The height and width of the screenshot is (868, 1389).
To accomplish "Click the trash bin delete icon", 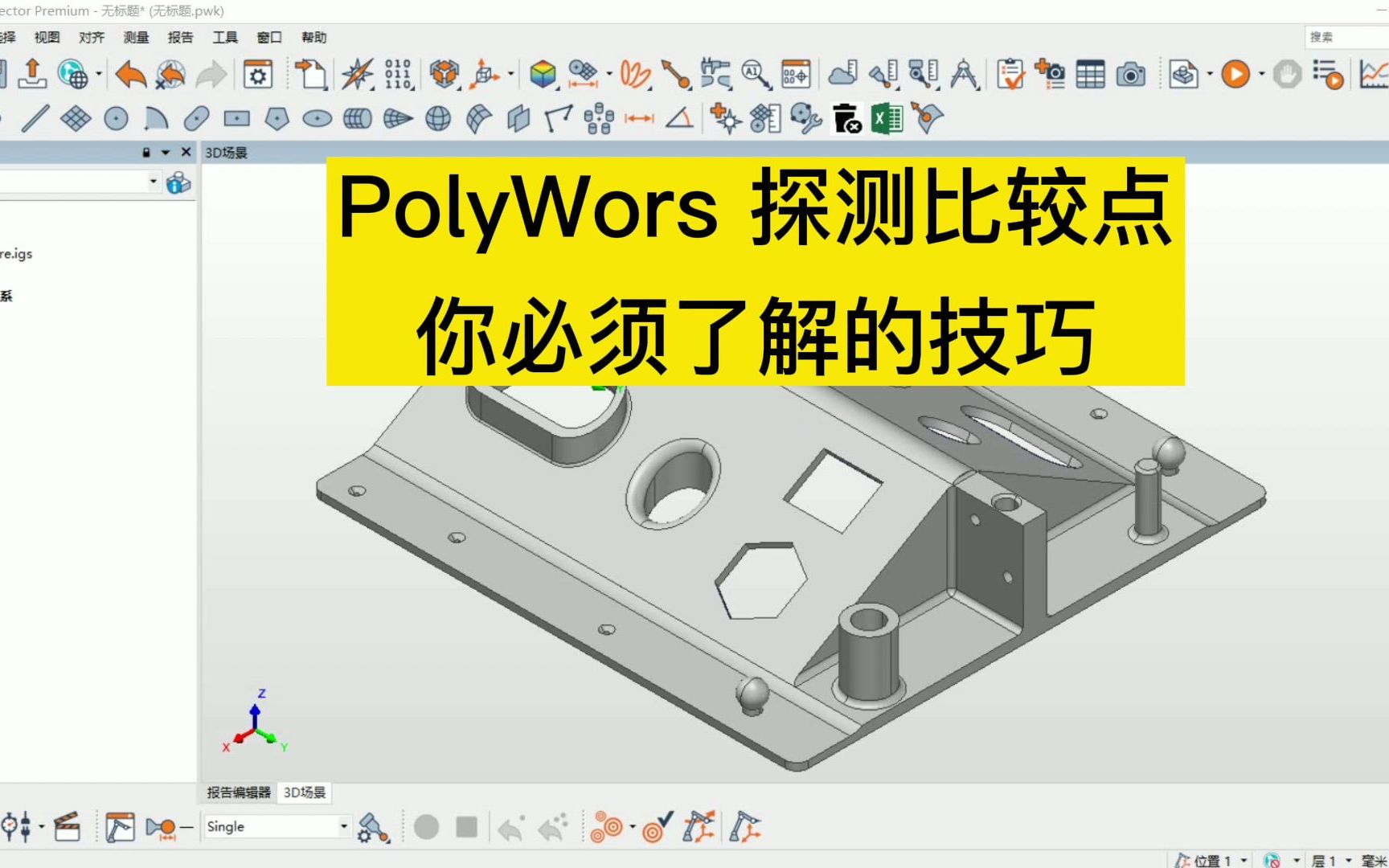I will [846, 119].
